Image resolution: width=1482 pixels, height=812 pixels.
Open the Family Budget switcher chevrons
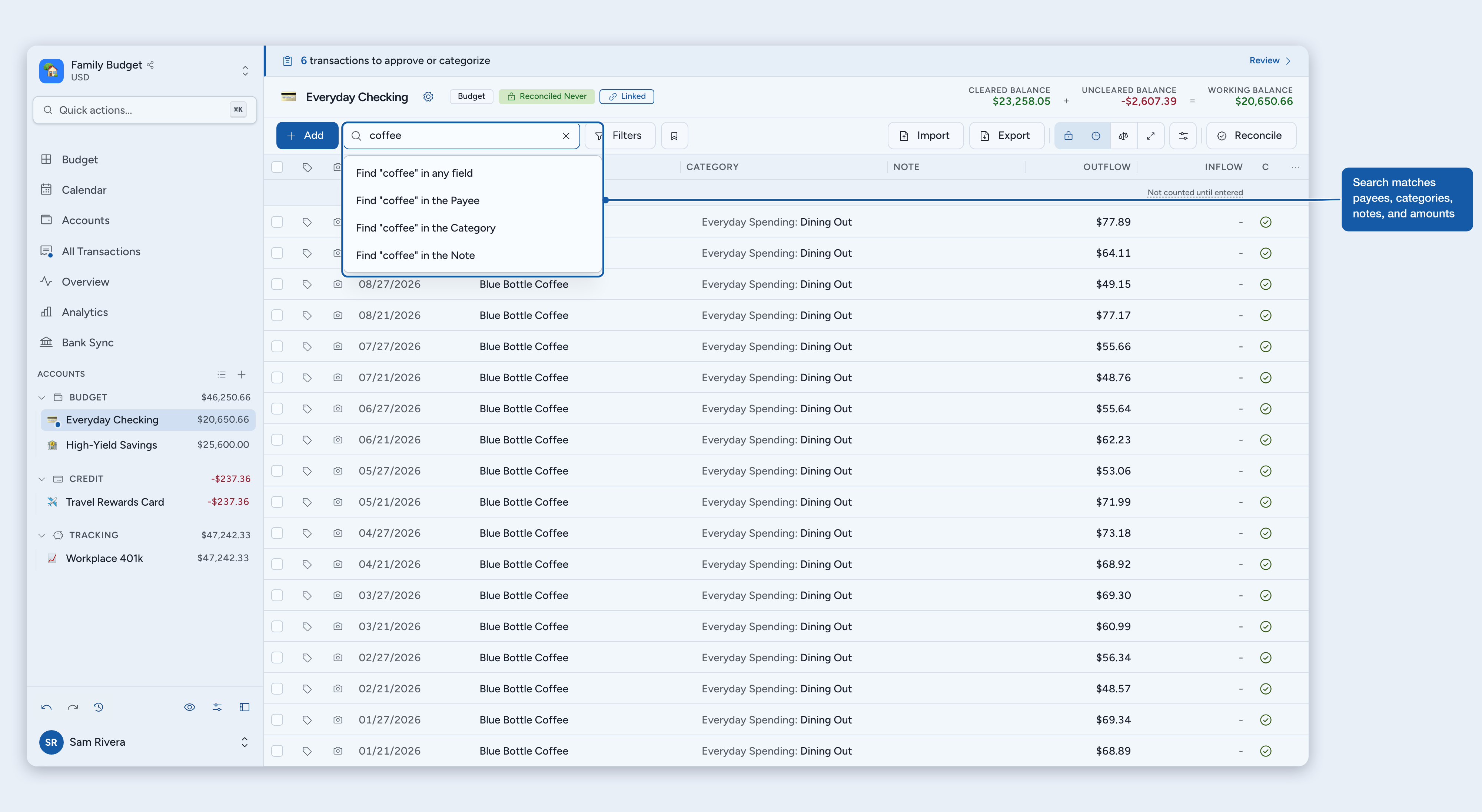pyautogui.click(x=245, y=71)
